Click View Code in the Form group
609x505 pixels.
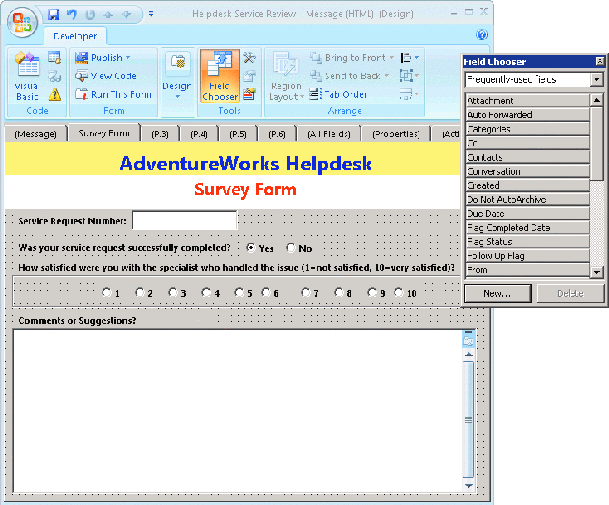point(106,76)
